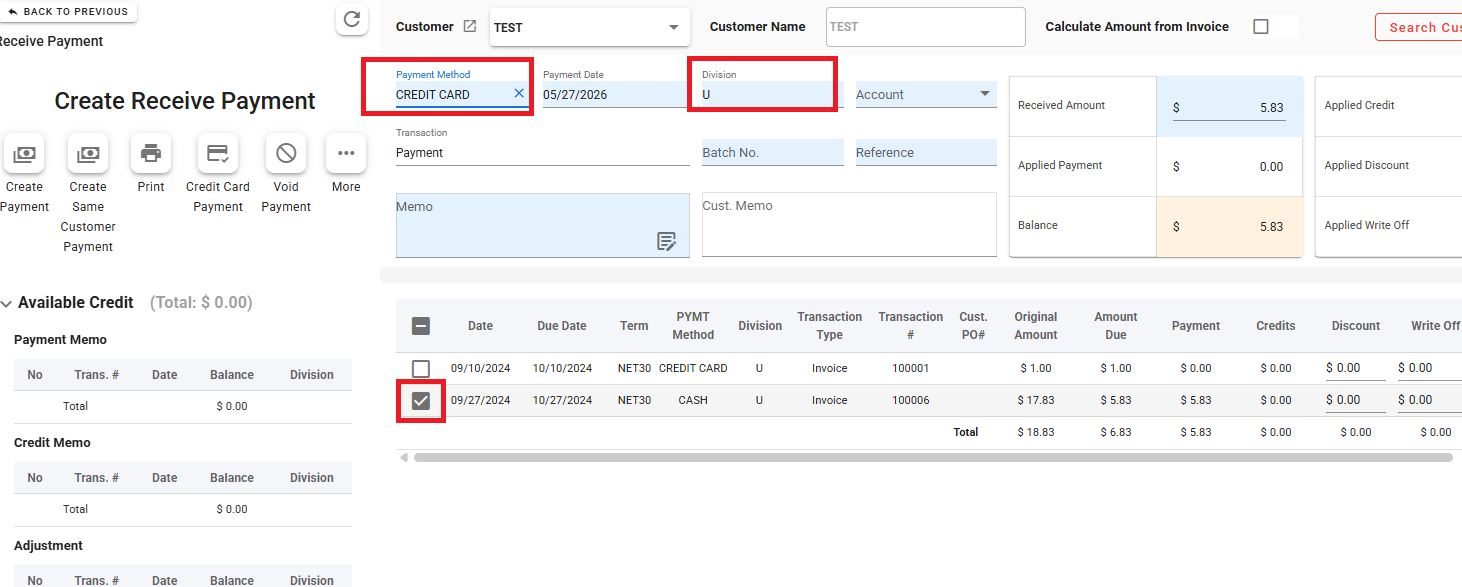This screenshot has width=1462, height=587.
Task: Click the Adjustment section heading
Action: tap(48, 546)
